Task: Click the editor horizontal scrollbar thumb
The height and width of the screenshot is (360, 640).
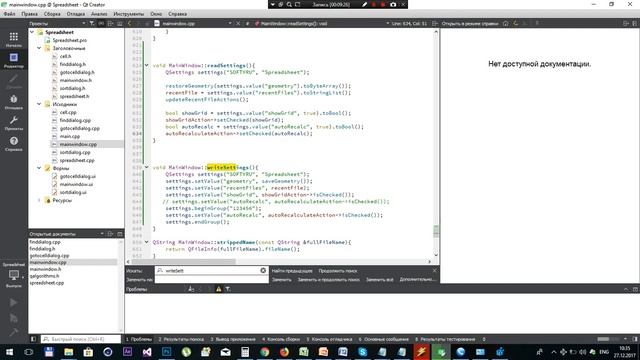Action: click(184, 261)
